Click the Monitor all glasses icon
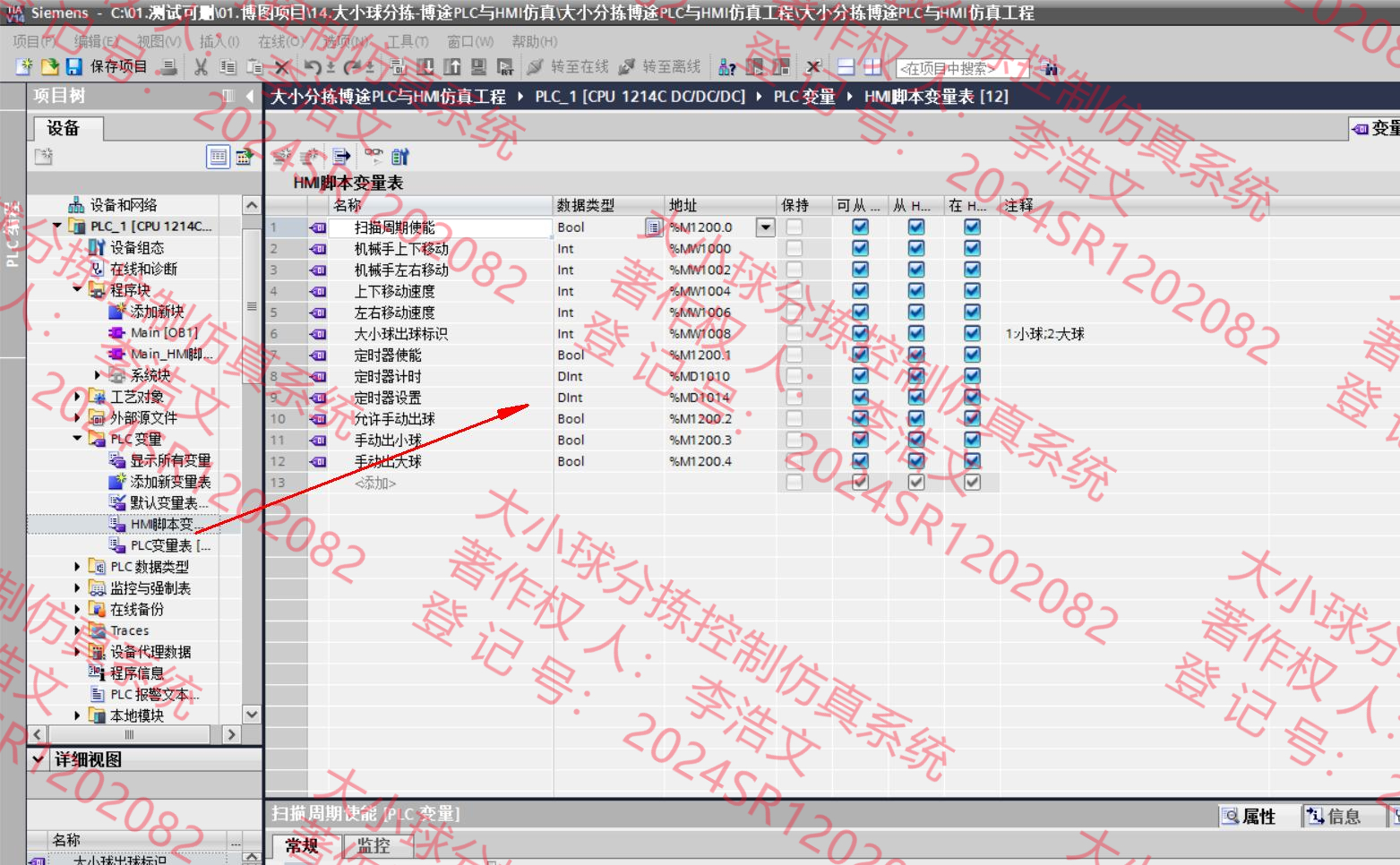 374,157
